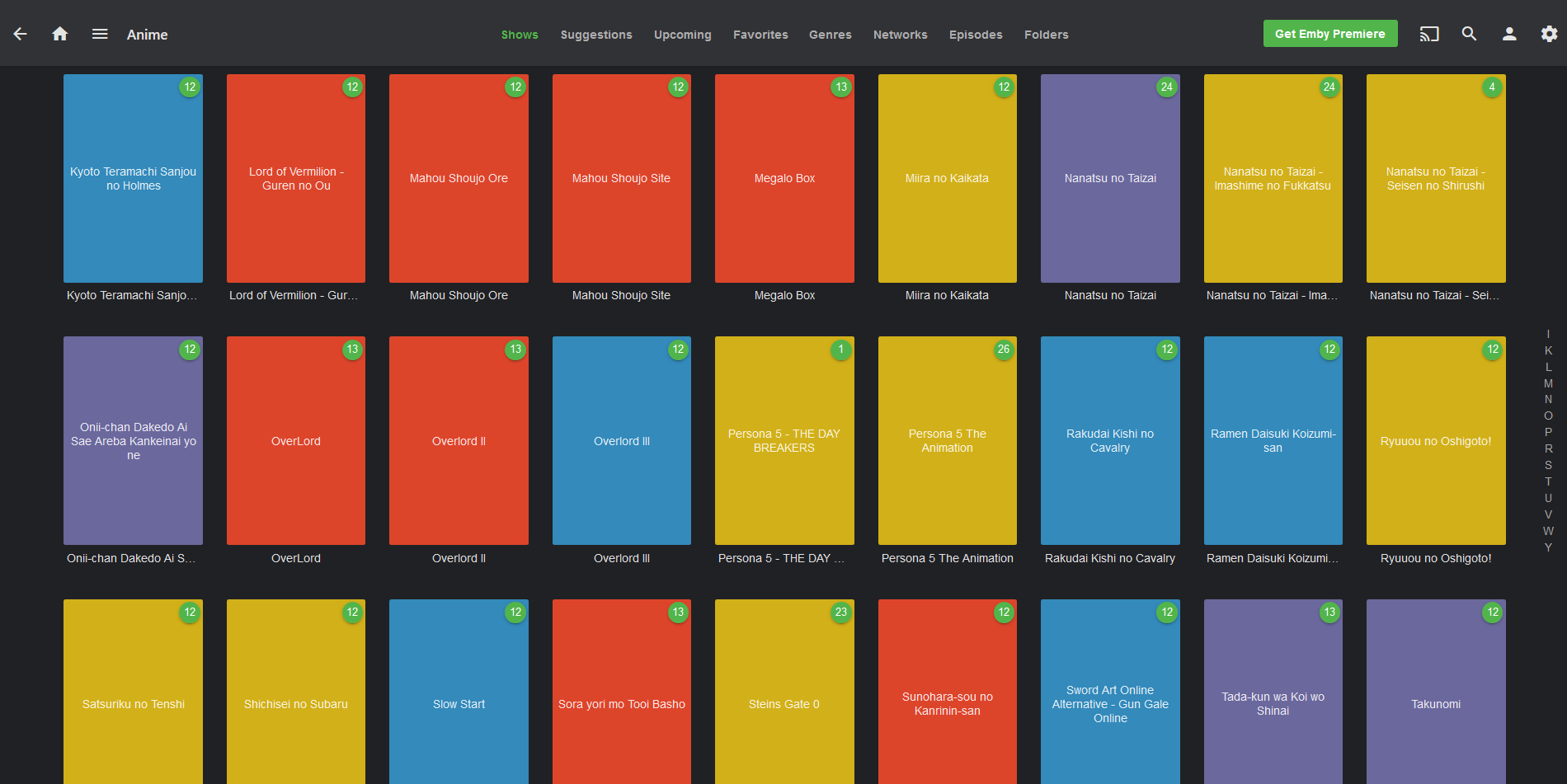Open Sunohara-sou no Kanrinin-san poster
This screenshot has height=784, width=1567.
click(948, 692)
